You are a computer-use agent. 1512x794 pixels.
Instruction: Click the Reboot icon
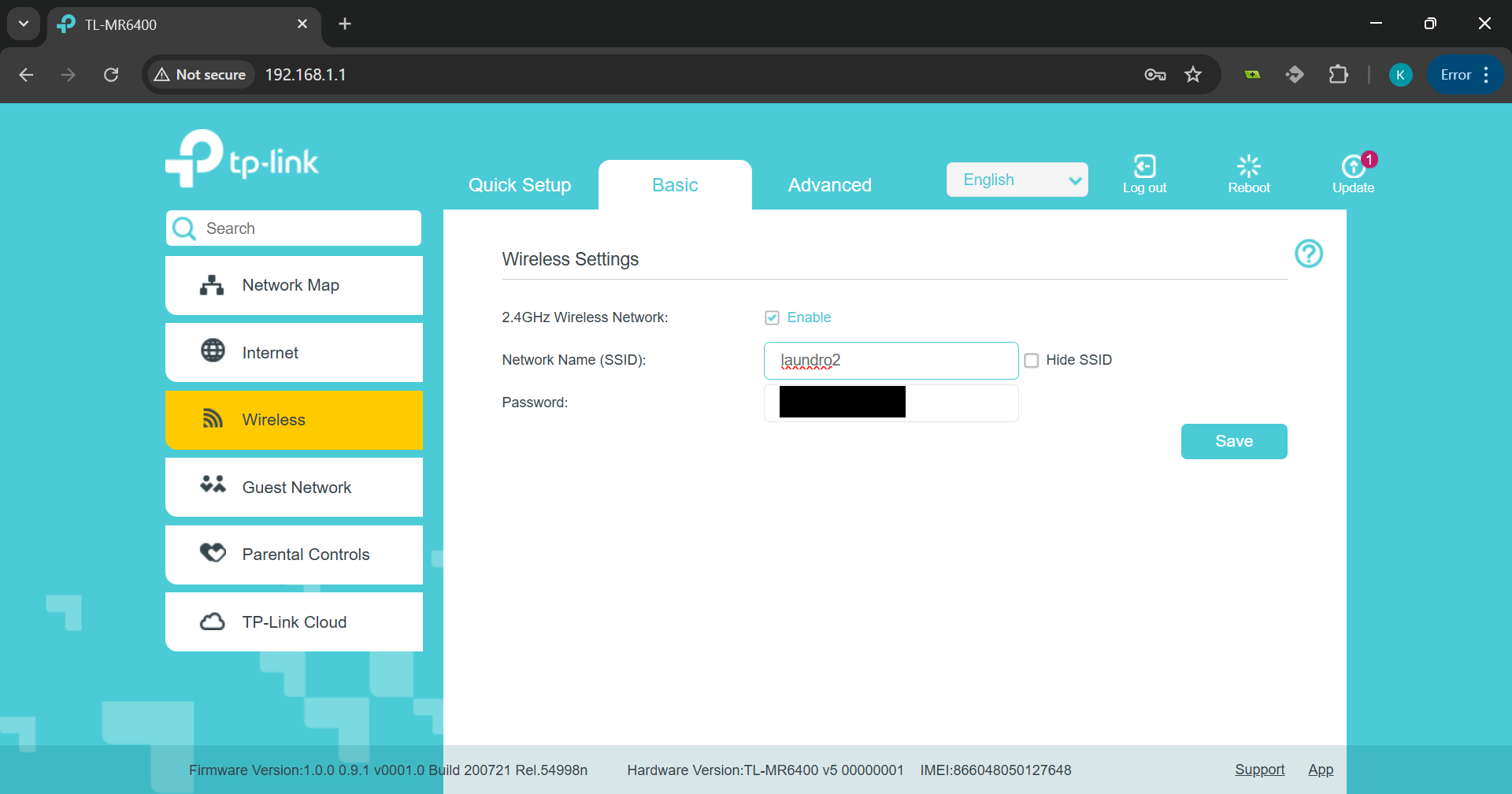(x=1249, y=166)
